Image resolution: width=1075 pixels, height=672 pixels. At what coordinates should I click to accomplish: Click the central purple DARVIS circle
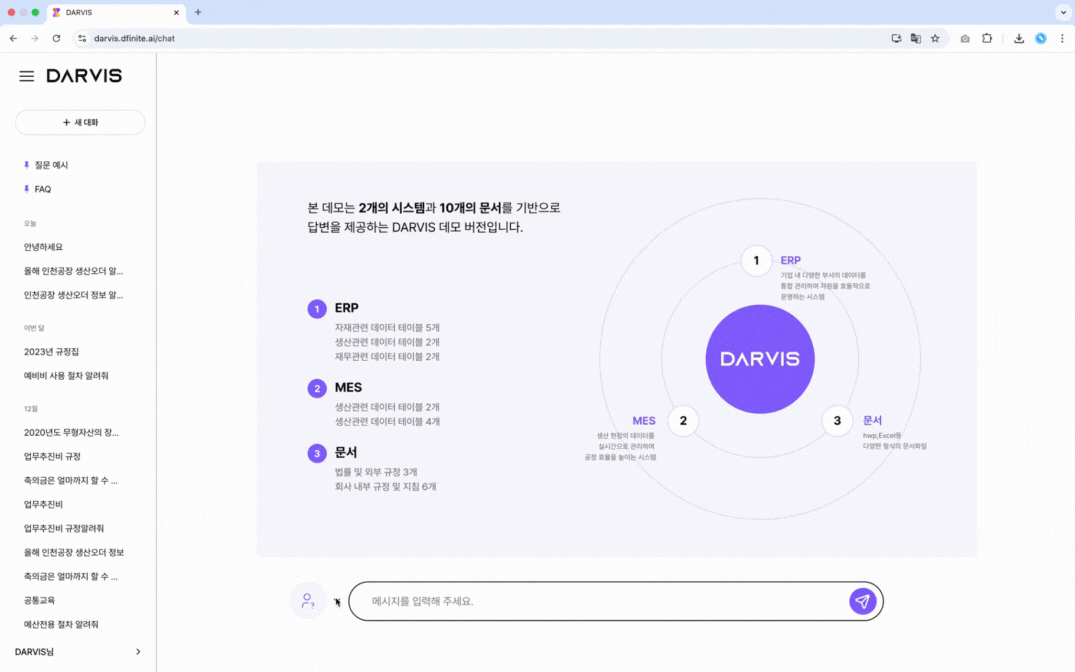pos(760,358)
